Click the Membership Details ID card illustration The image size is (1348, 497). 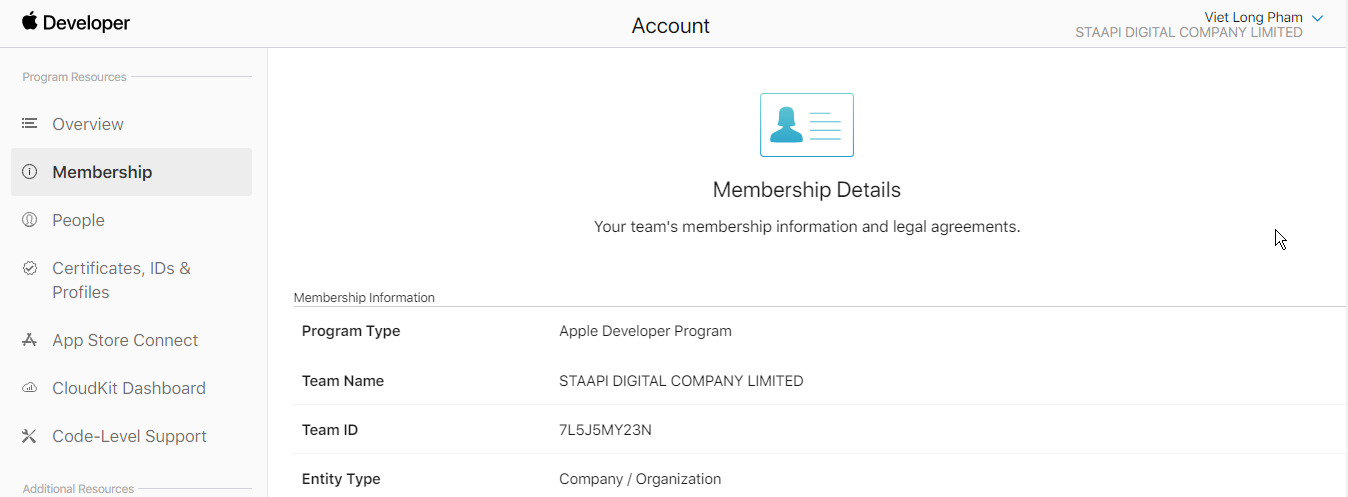pyautogui.click(x=806, y=125)
